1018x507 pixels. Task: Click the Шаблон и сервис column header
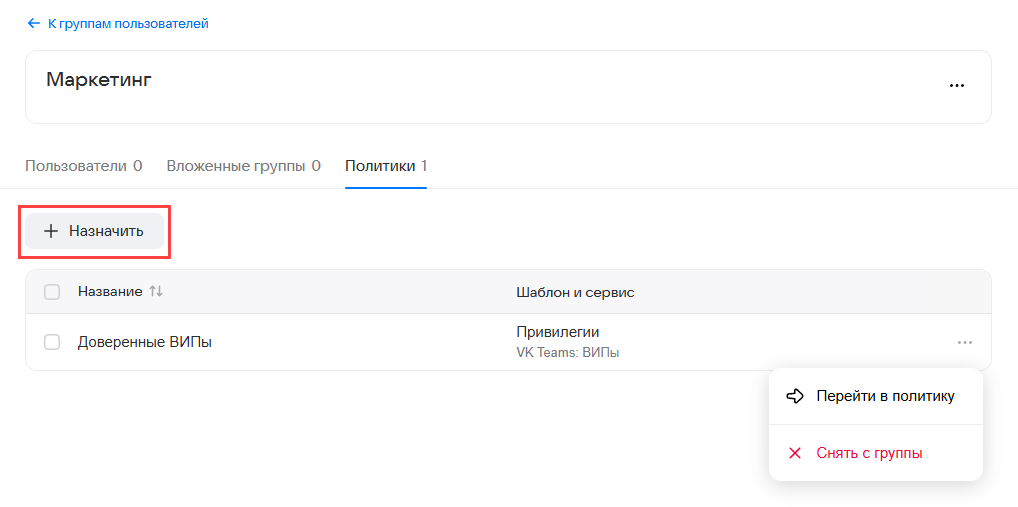click(x=575, y=292)
